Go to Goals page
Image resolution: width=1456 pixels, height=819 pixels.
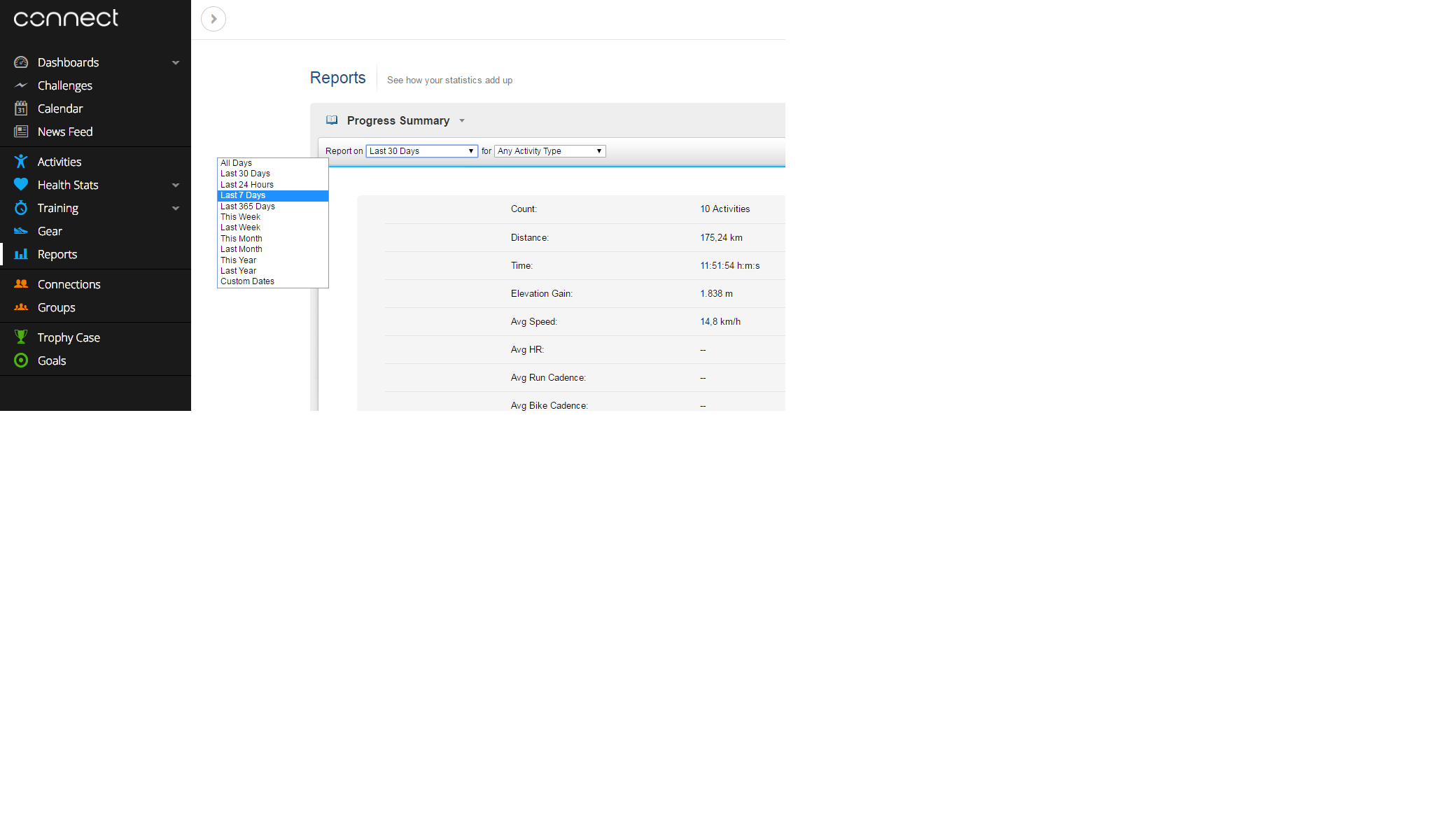(x=52, y=360)
